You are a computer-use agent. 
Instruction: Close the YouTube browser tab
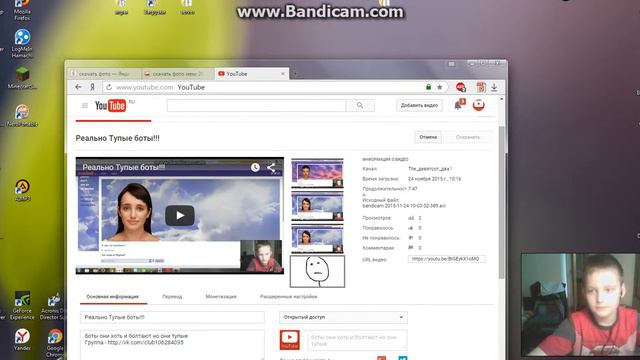pos(283,74)
